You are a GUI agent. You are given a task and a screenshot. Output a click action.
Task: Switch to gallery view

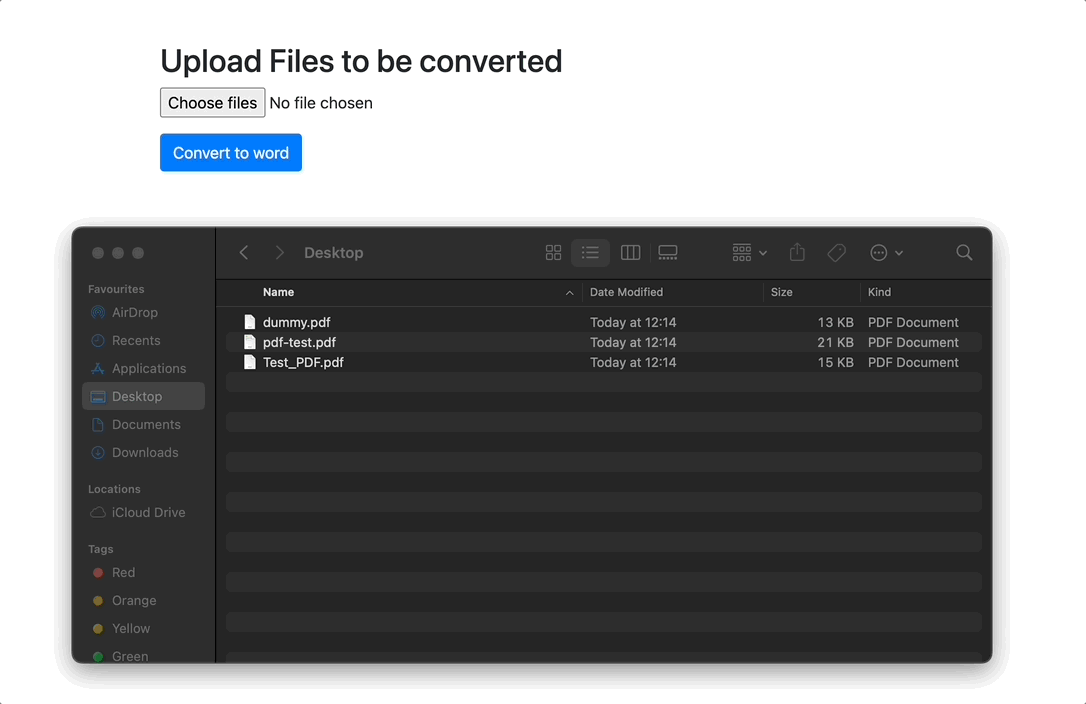click(668, 253)
